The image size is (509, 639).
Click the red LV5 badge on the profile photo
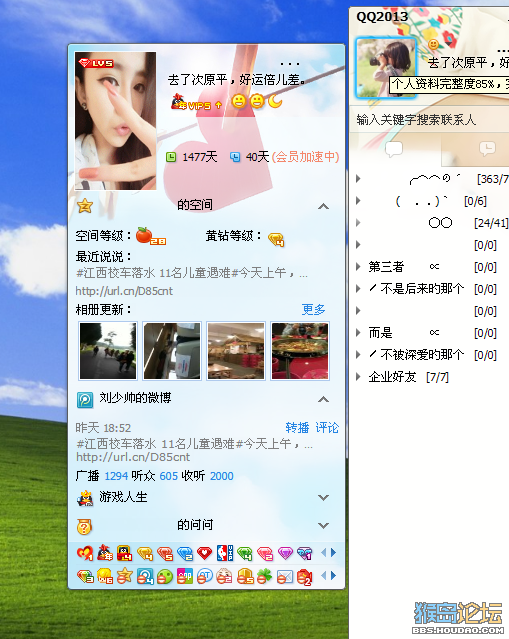click(x=96, y=63)
